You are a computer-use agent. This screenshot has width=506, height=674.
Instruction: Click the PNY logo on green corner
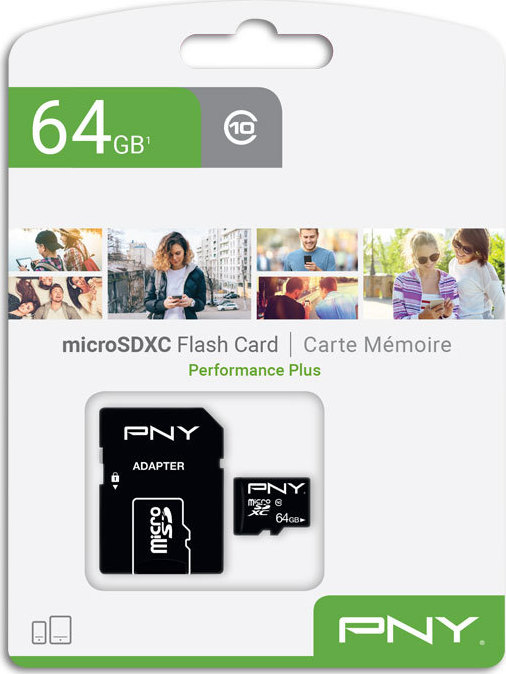click(408, 630)
